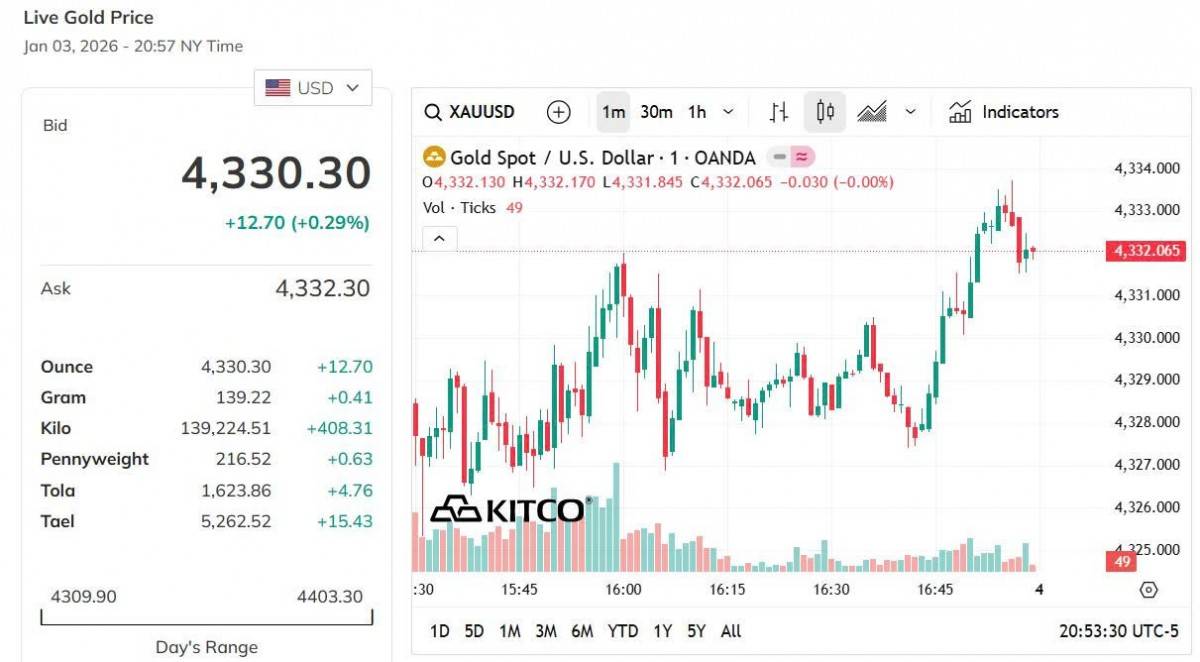Open the USD currency dropdown
This screenshot has width=1200, height=662.
313,88
